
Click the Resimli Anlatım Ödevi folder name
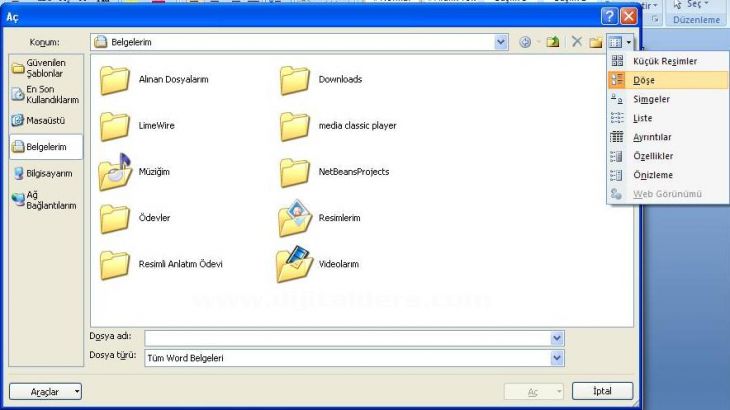coord(181,264)
